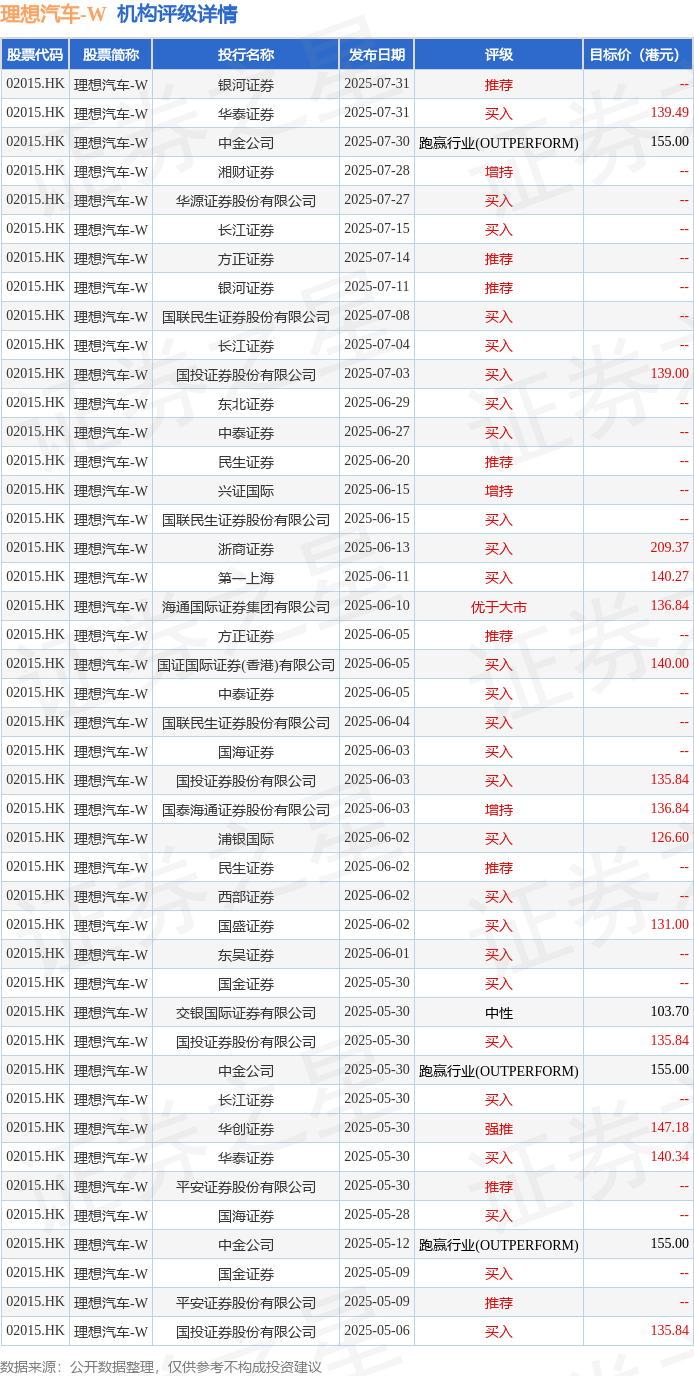
Task: Click the date 2025-05-06
Action: [x=377, y=1331]
